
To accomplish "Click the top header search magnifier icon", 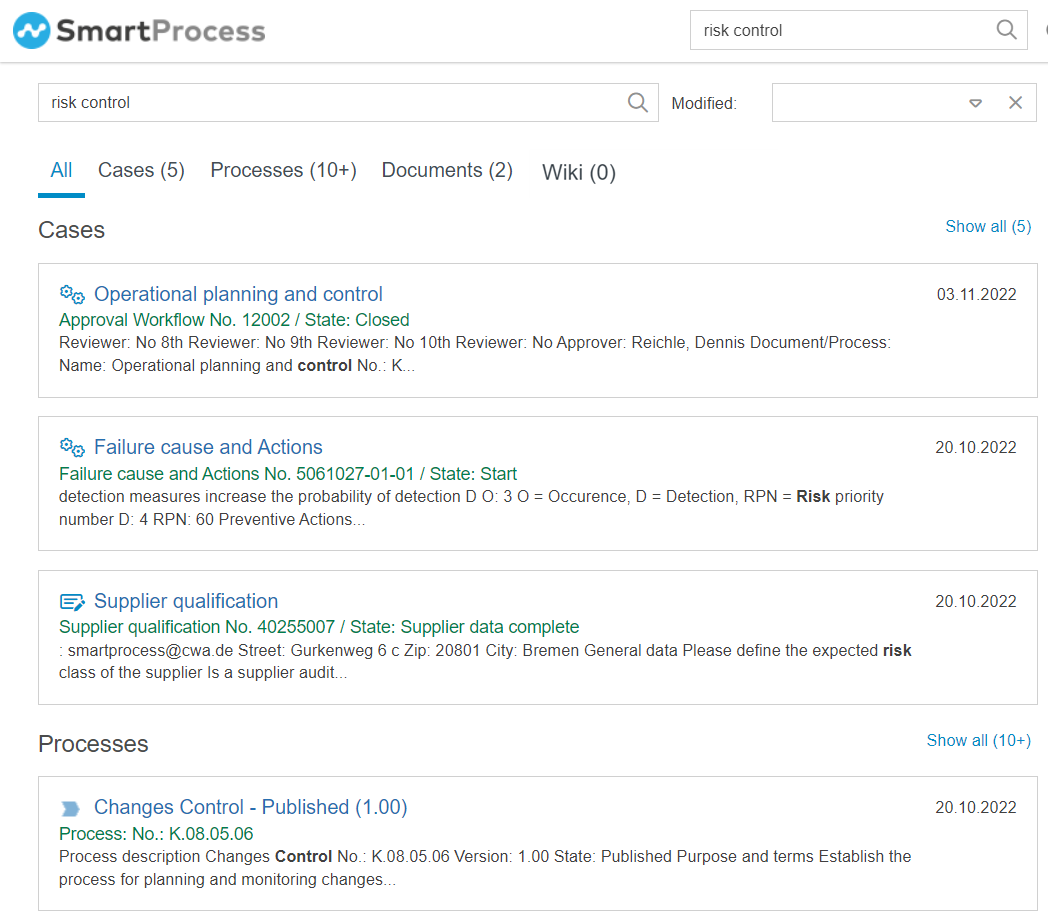I will (1006, 30).
